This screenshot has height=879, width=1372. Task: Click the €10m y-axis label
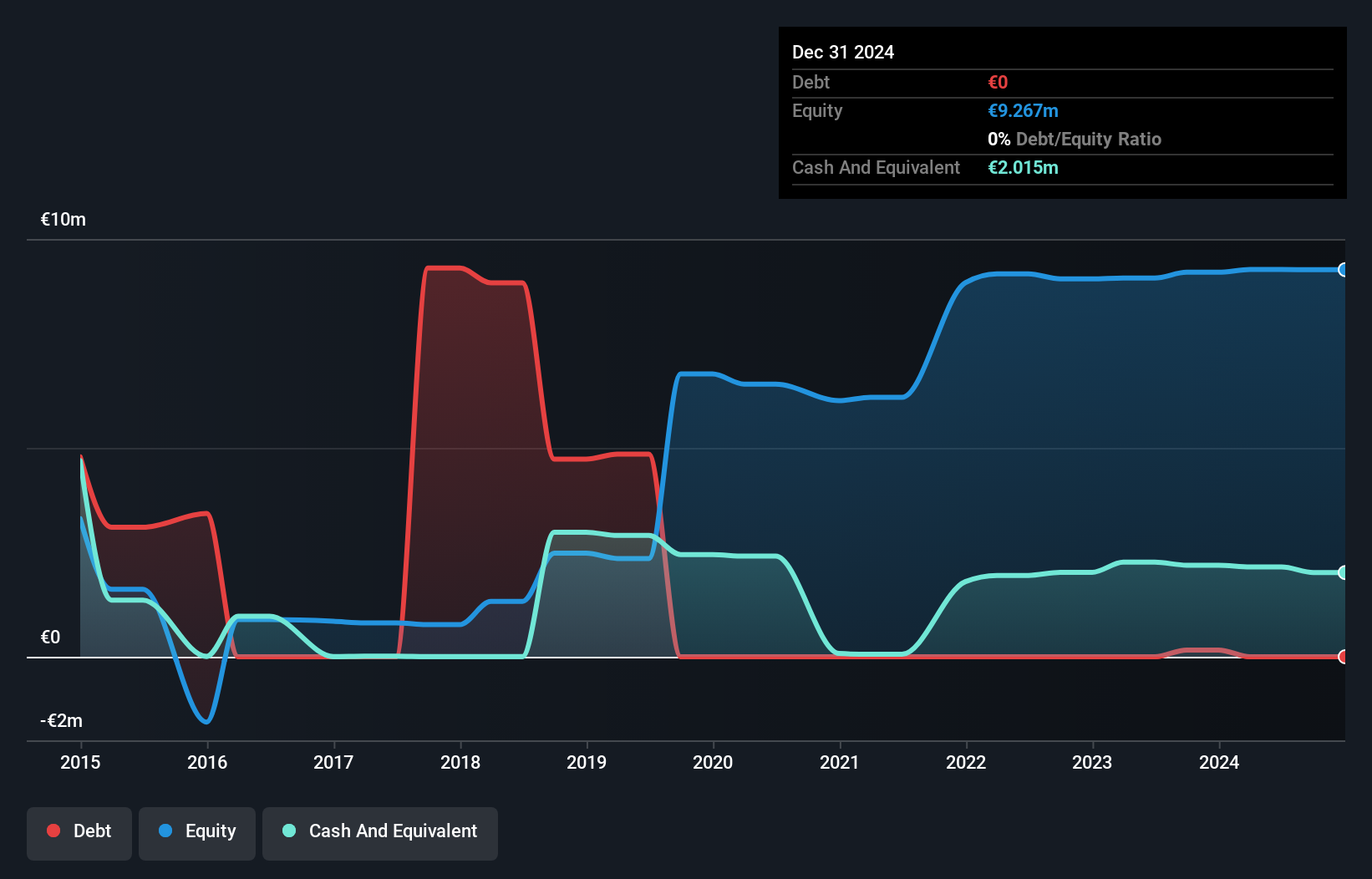(x=64, y=220)
